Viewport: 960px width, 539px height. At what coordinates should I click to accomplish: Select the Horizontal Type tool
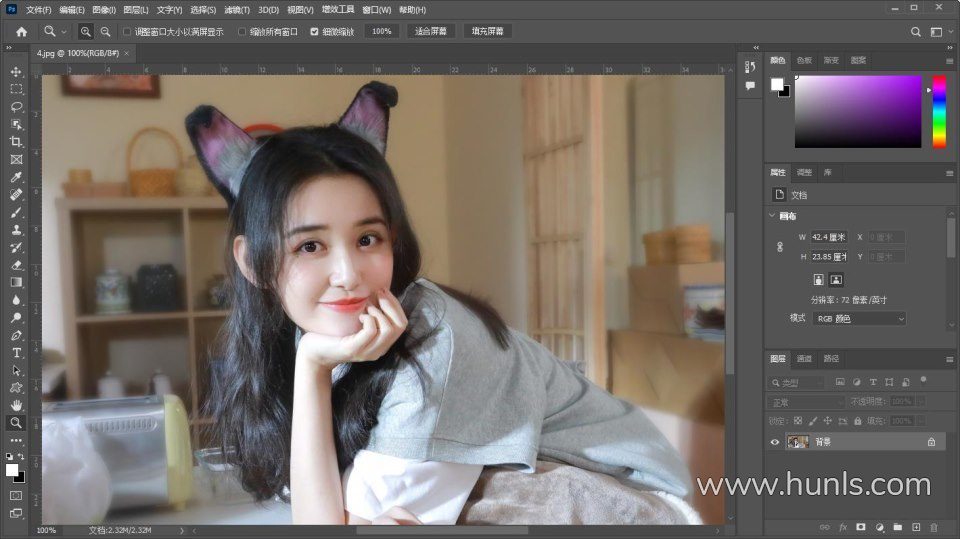tap(17, 353)
